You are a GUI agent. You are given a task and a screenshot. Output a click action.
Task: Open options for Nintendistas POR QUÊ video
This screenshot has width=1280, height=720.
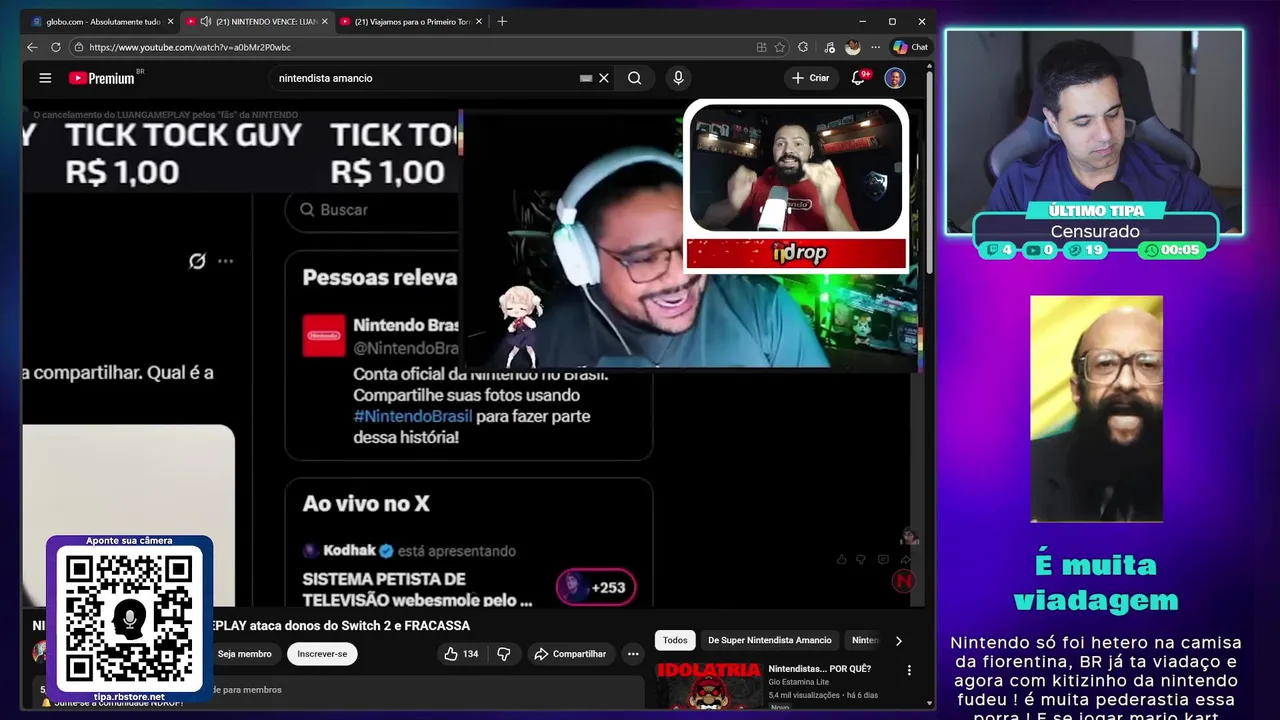[909, 670]
